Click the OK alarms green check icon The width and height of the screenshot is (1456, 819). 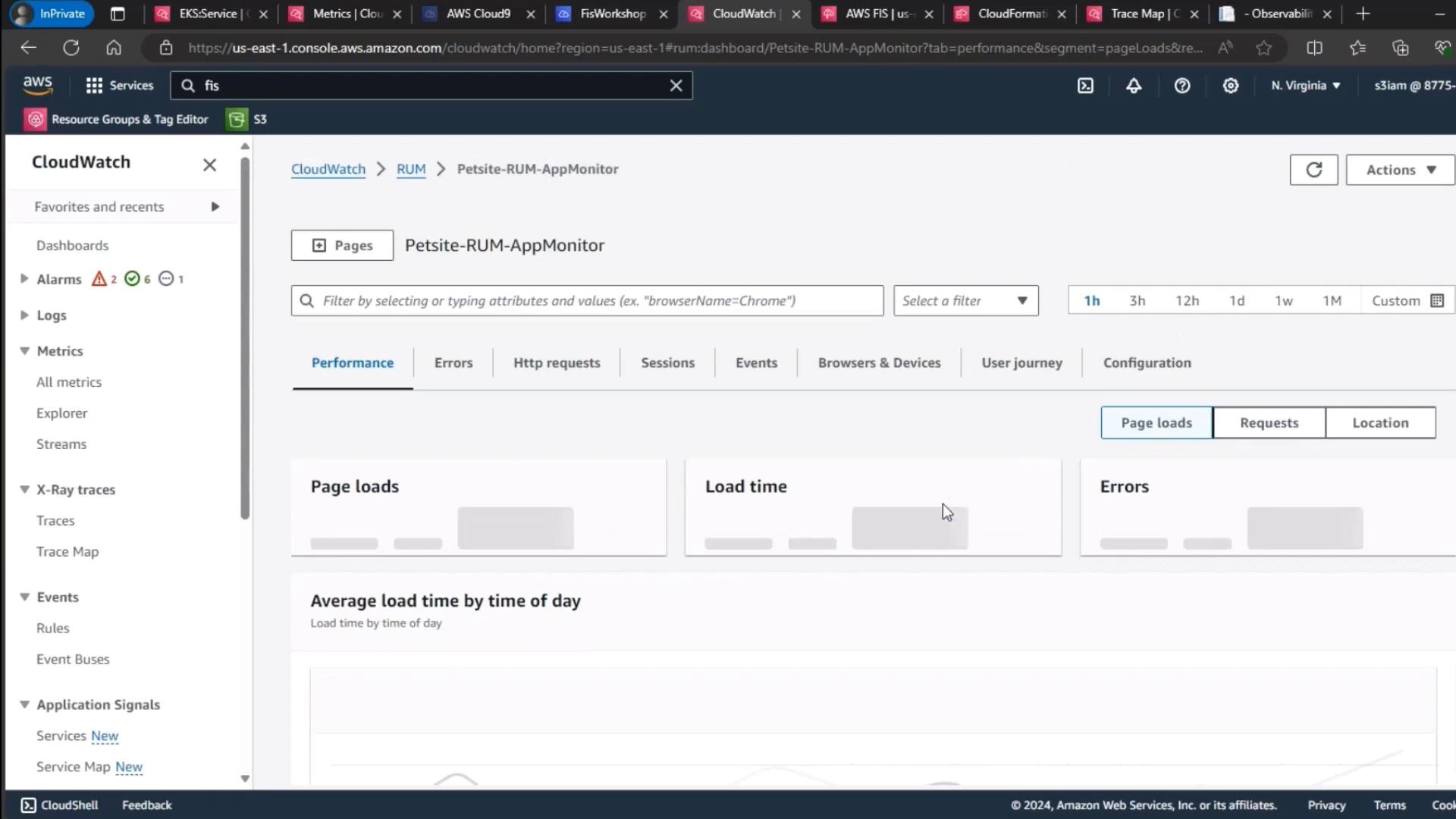(x=132, y=279)
